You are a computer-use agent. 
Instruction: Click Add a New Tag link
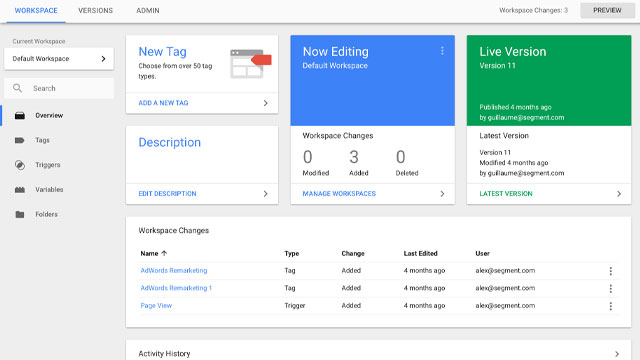point(163,103)
